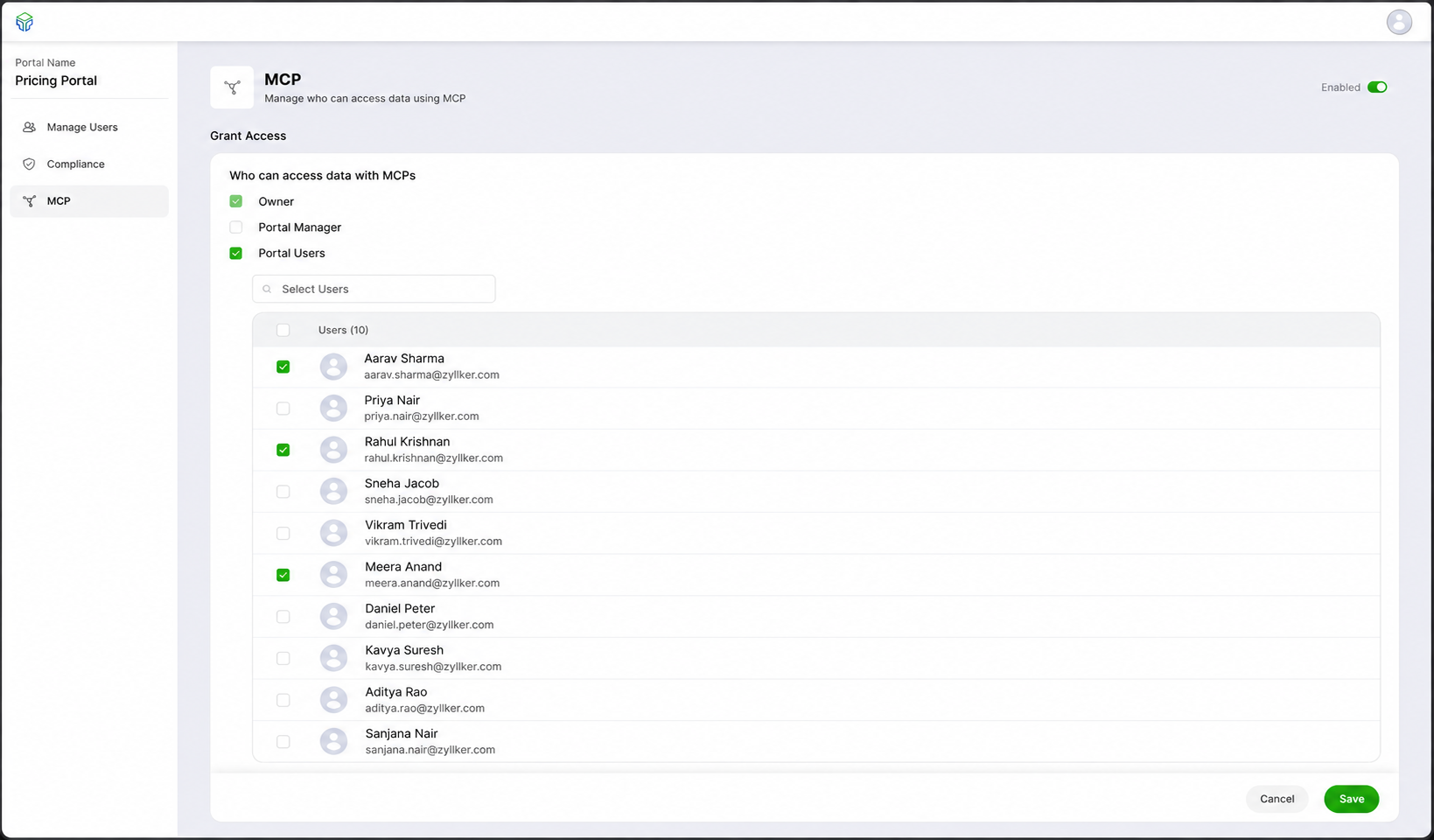Toggle the MCP Enabled switch off
1434x840 pixels.
[1377, 87]
